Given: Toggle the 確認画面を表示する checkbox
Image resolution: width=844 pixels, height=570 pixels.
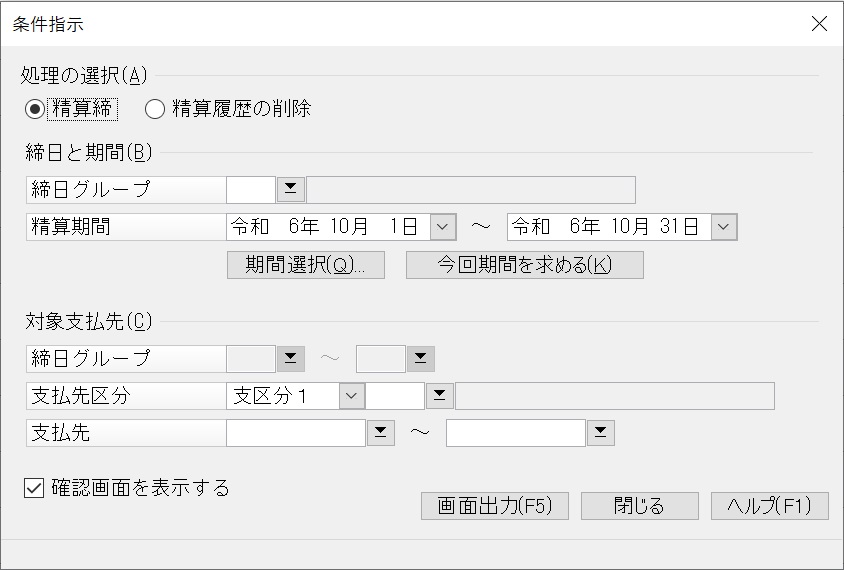Looking at the screenshot, I should point(34,488).
